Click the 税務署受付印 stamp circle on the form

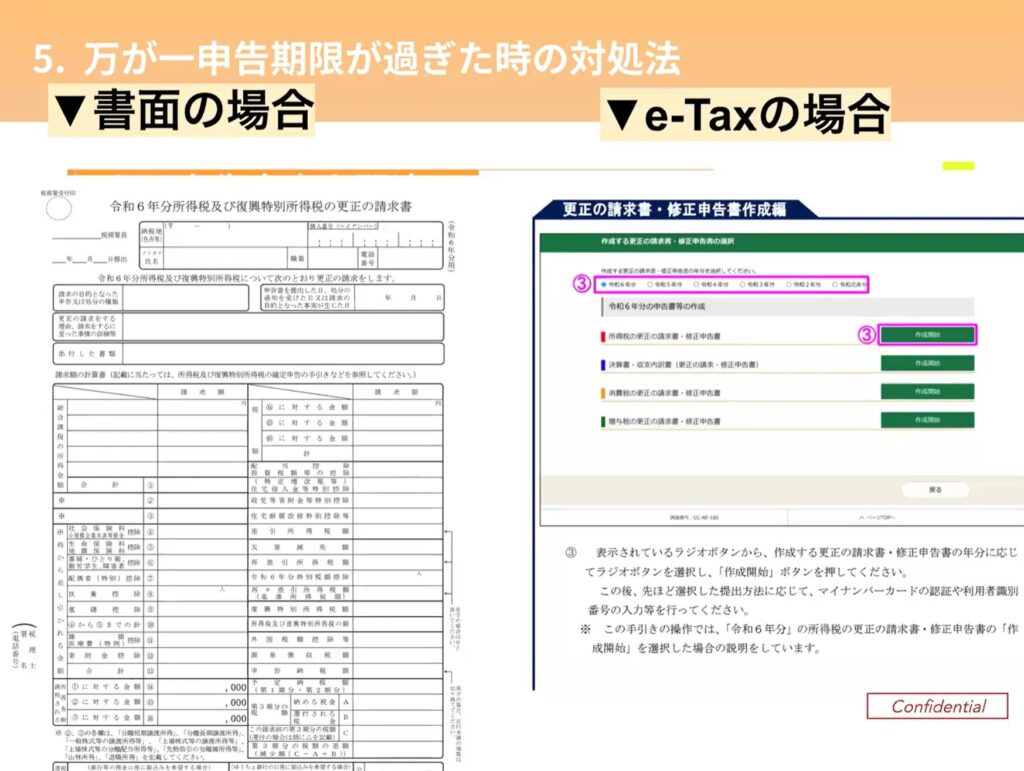point(59,208)
